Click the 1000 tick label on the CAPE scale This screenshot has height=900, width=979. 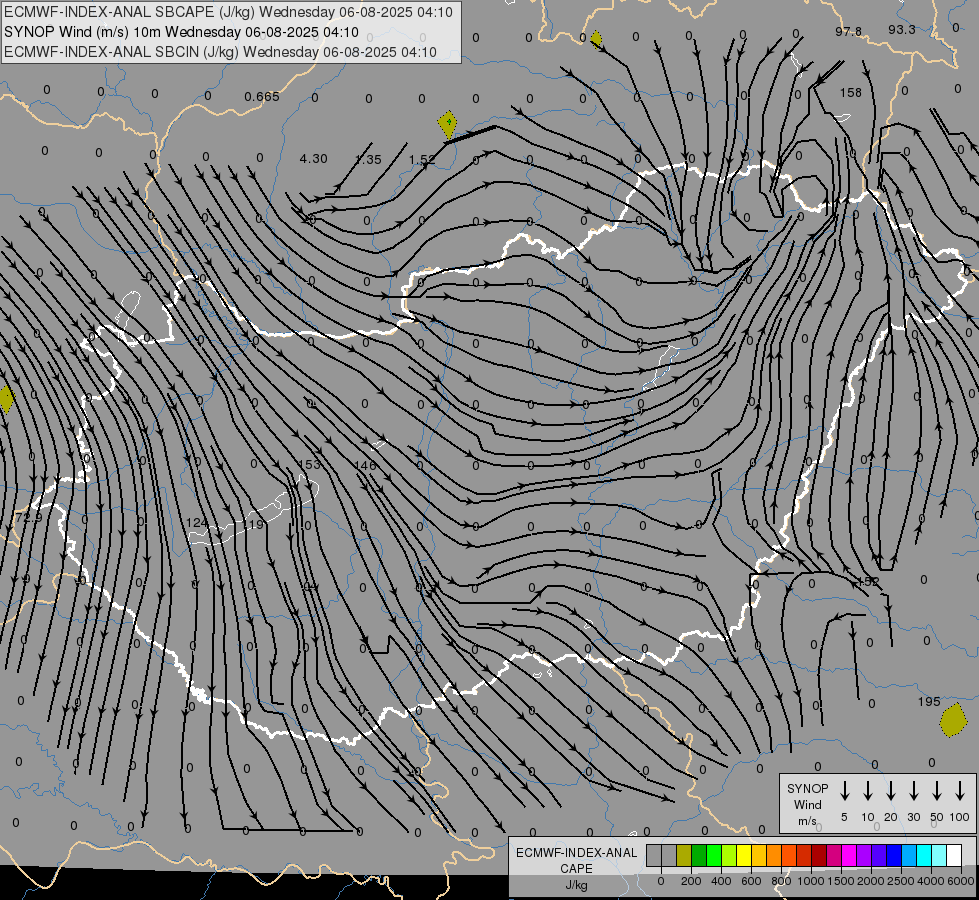tap(810, 881)
